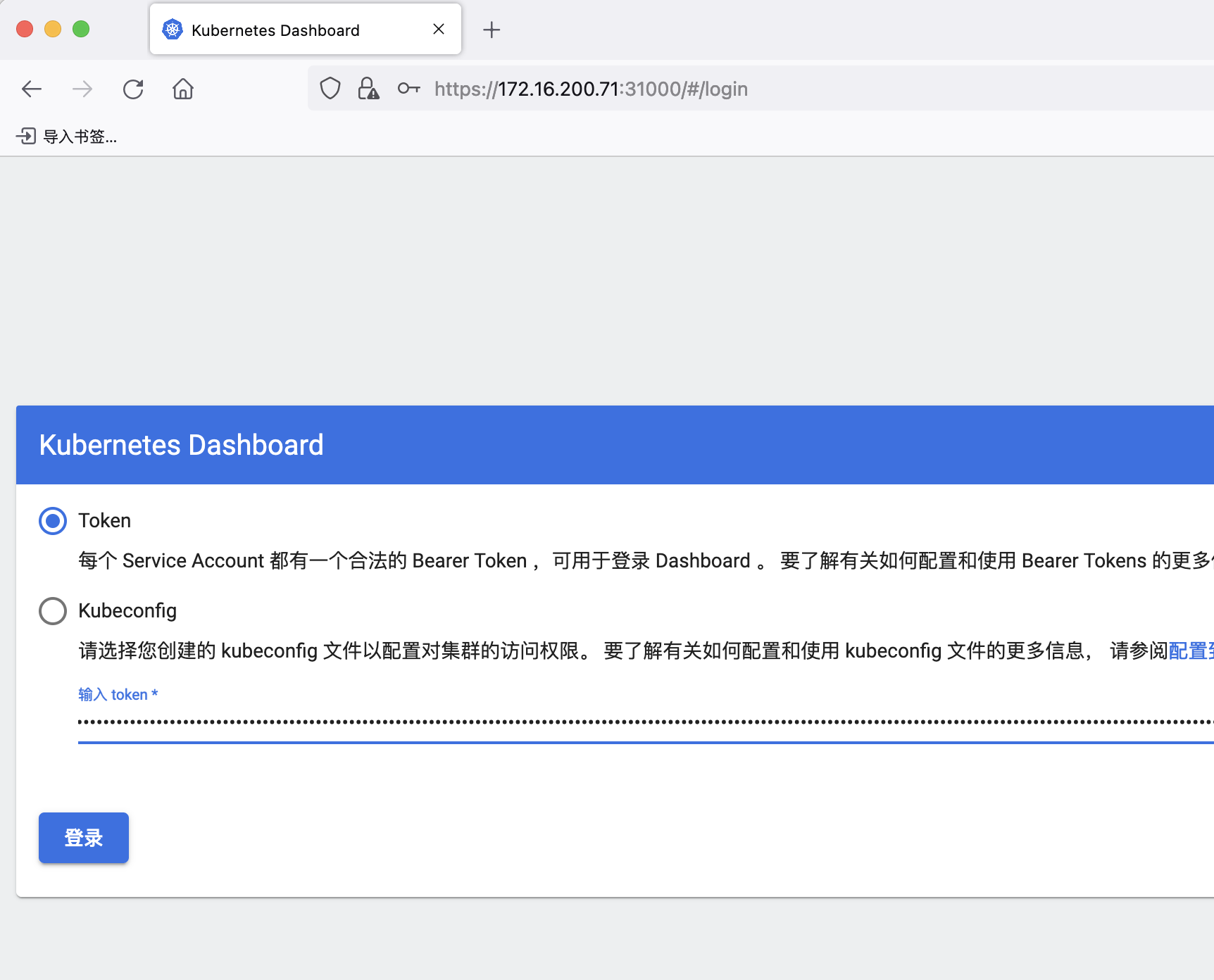Click the token input field
Viewport: 1214px width, 980px height.
(646, 723)
